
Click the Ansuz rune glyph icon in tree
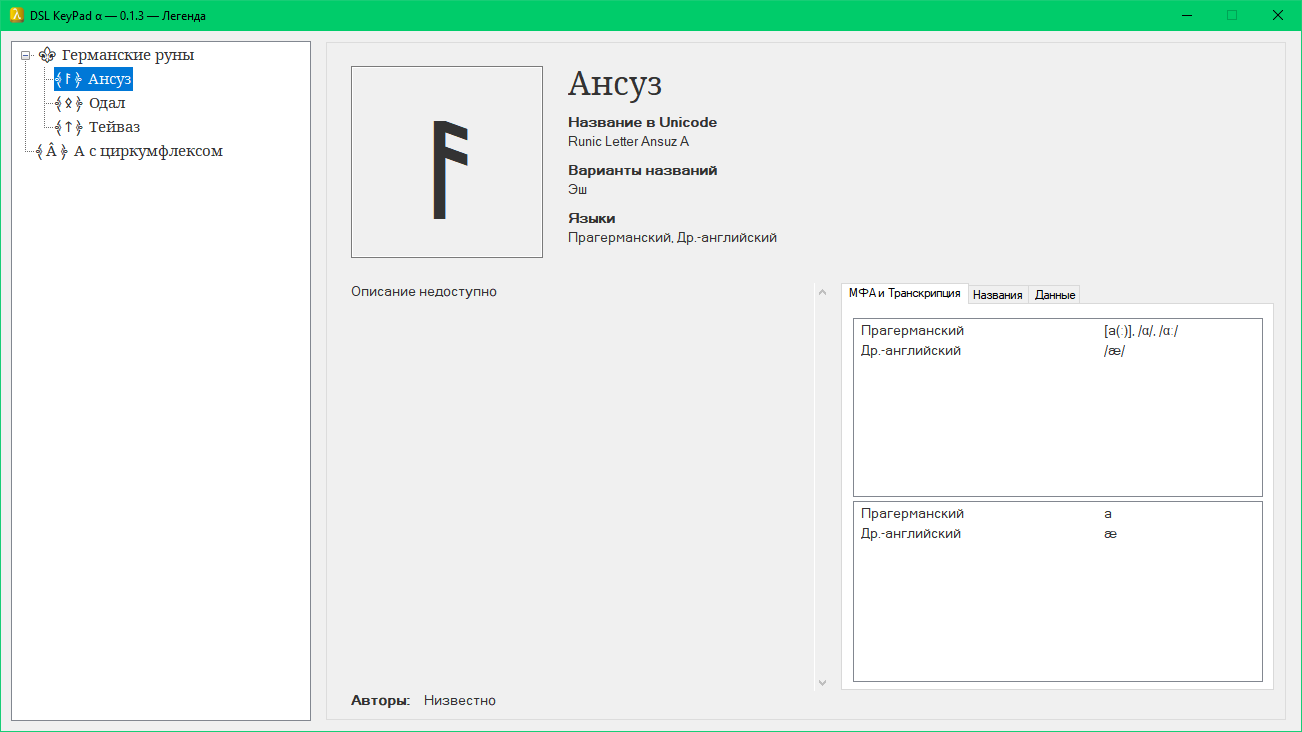click(69, 79)
